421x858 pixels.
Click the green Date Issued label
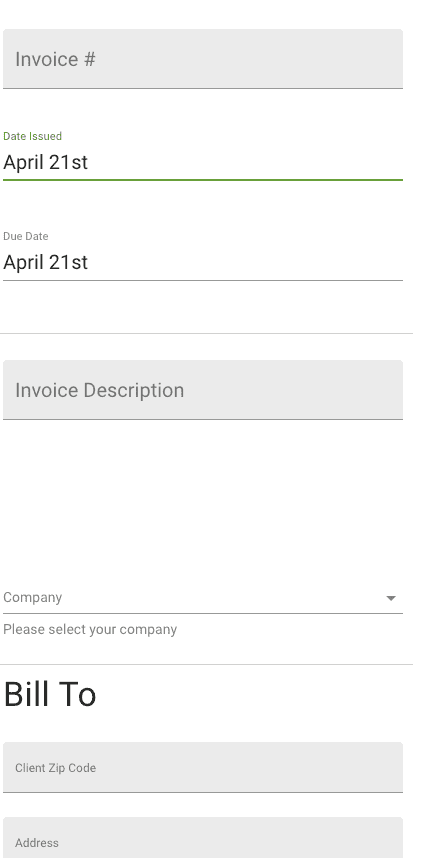[x=32, y=136]
